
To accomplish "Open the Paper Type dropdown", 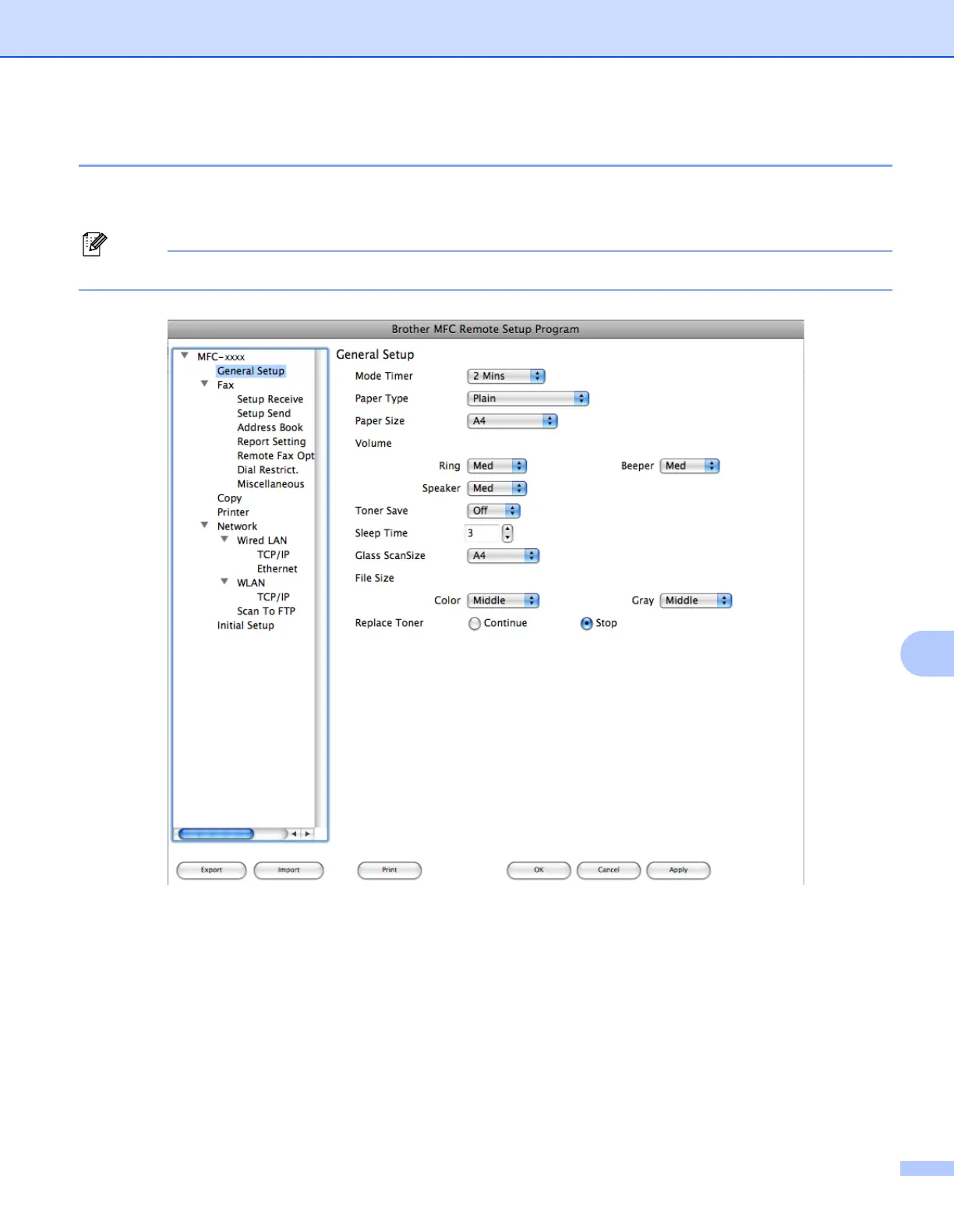I will pyautogui.click(x=528, y=398).
